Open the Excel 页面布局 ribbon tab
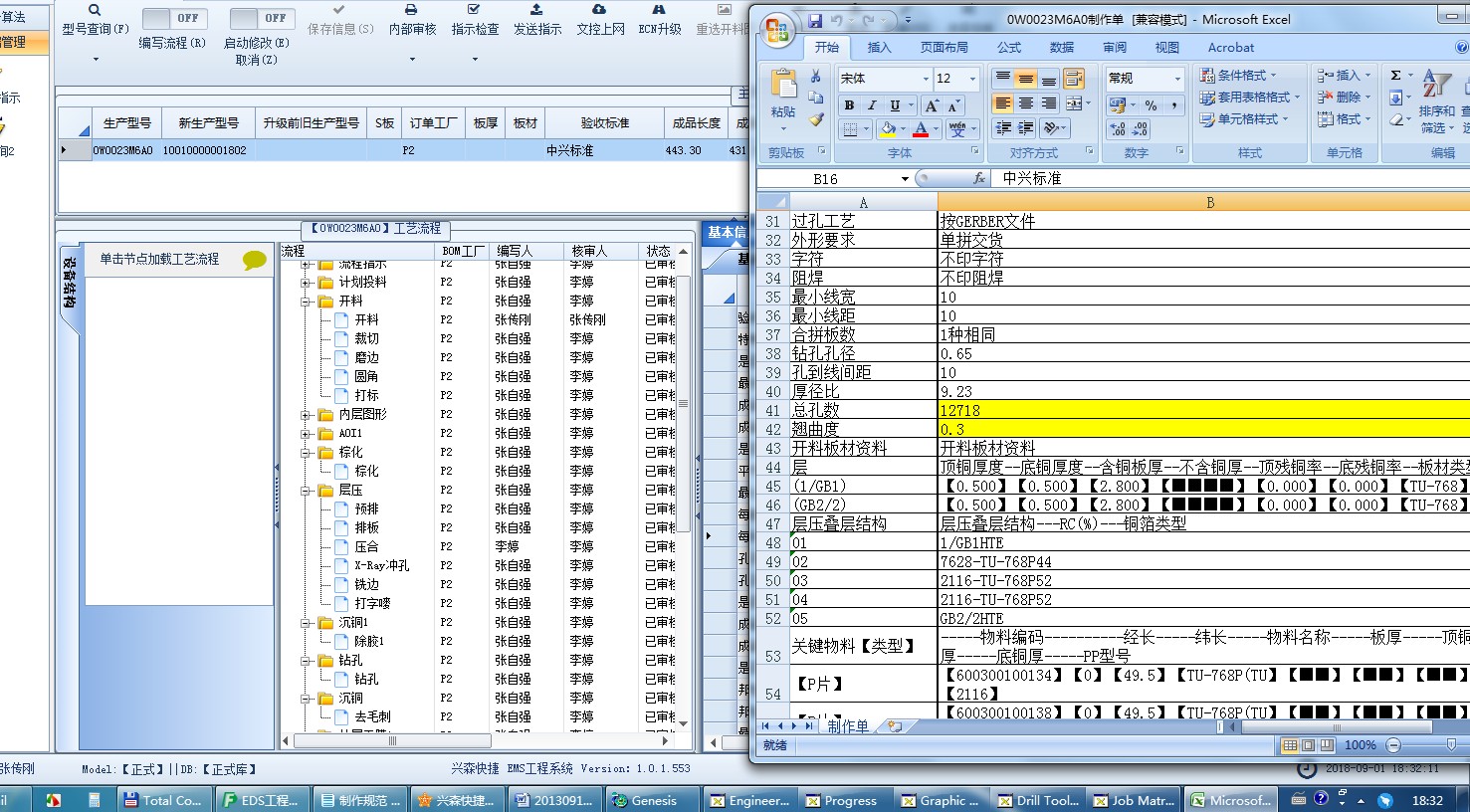 944,47
